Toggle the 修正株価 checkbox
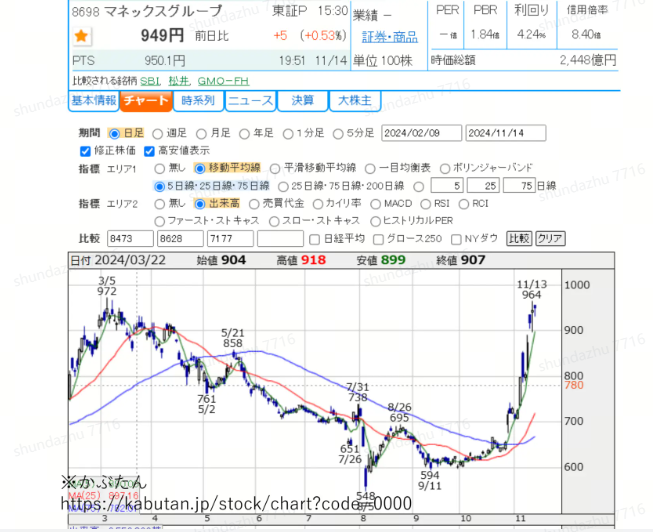 point(85,151)
